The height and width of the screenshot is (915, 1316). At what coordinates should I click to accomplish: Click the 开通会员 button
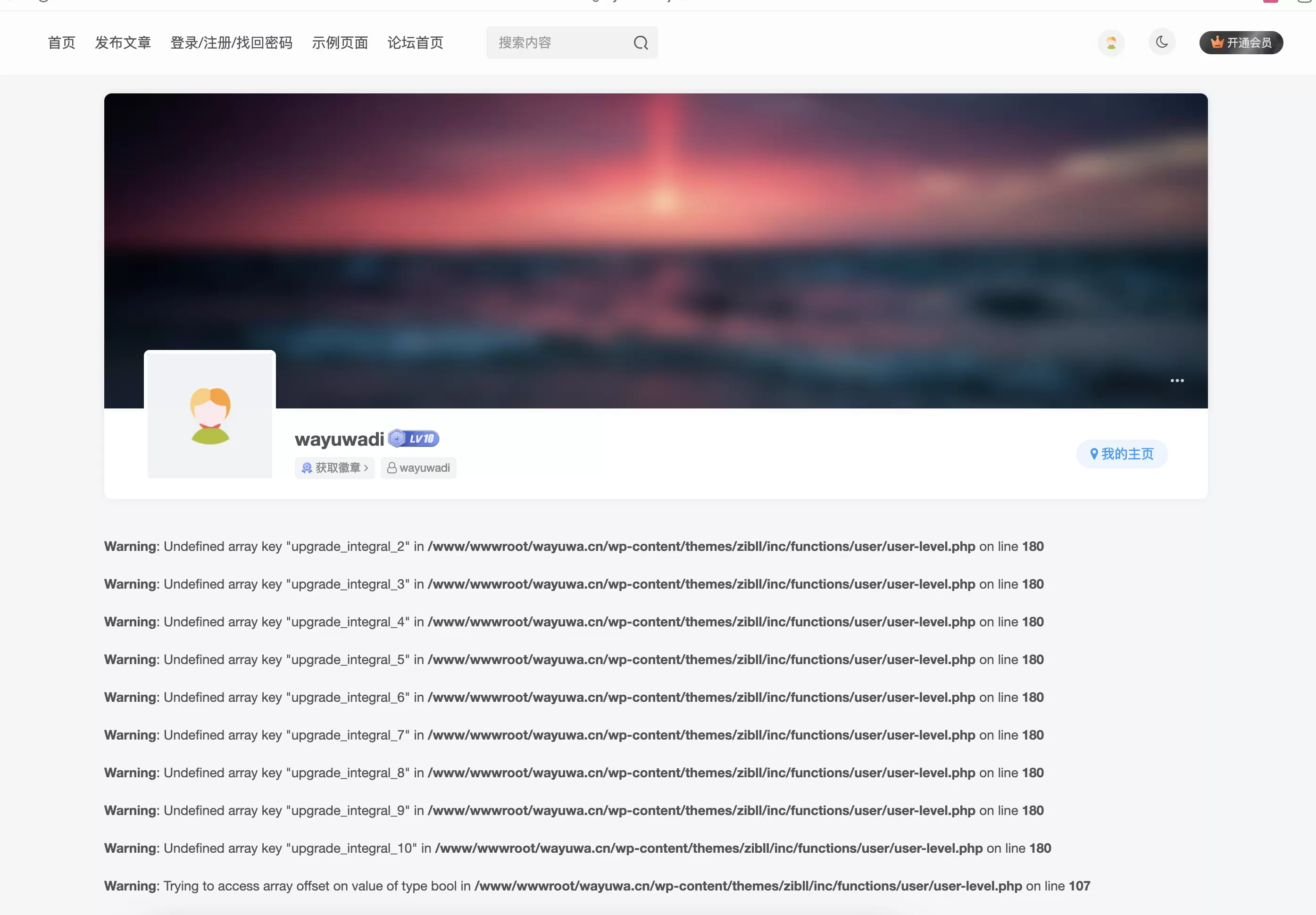(1241, 43)
